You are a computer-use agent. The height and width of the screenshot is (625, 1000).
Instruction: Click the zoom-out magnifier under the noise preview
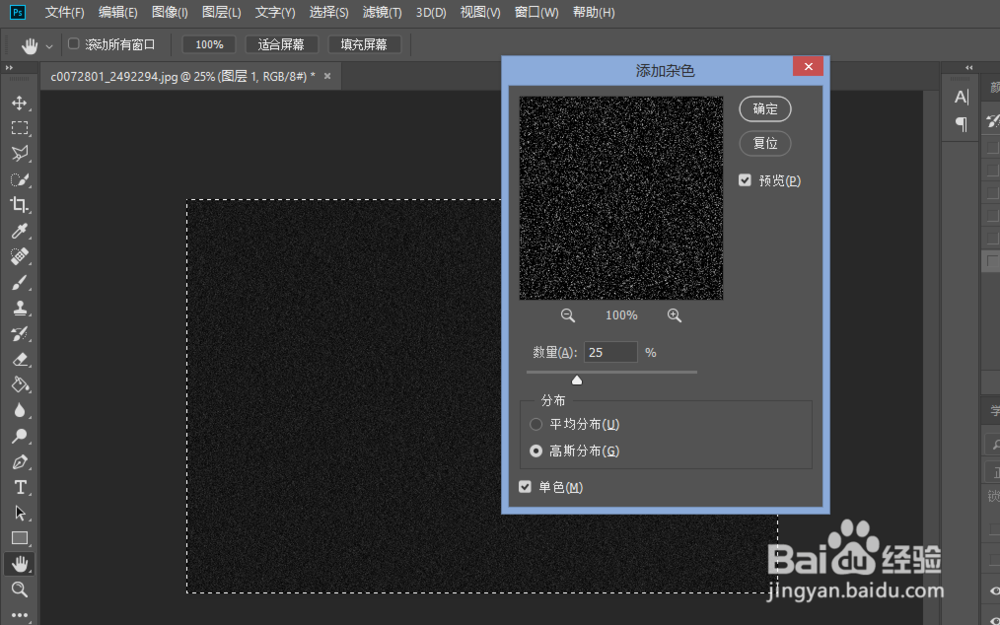(567, 315)
